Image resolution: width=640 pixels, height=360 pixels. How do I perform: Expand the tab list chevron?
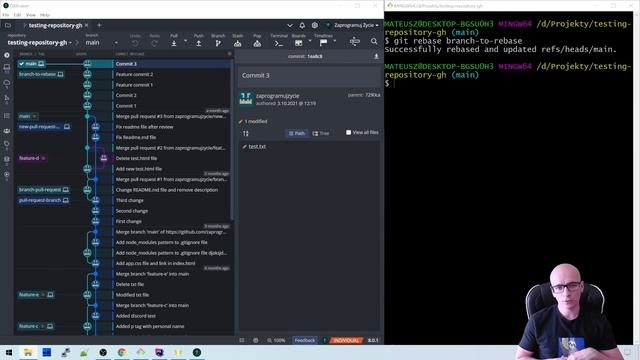pos(290,25)
